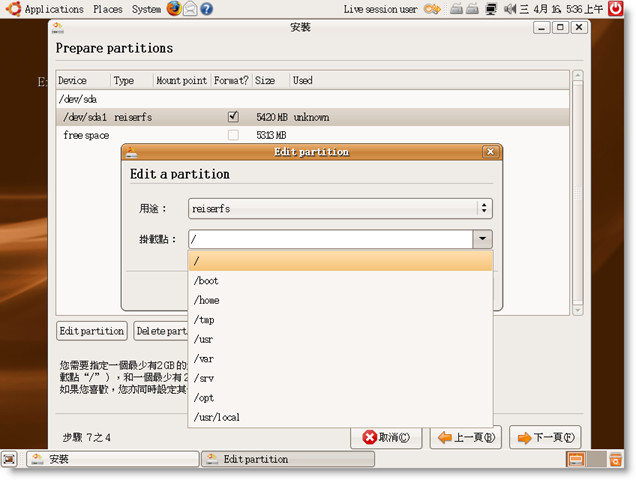Click the Used column header
636x480 pixels.
click(429, 80)
